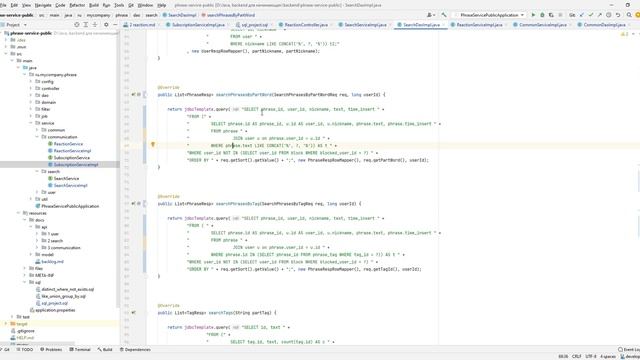Expand all icon in Project panel header

point(86,24)
